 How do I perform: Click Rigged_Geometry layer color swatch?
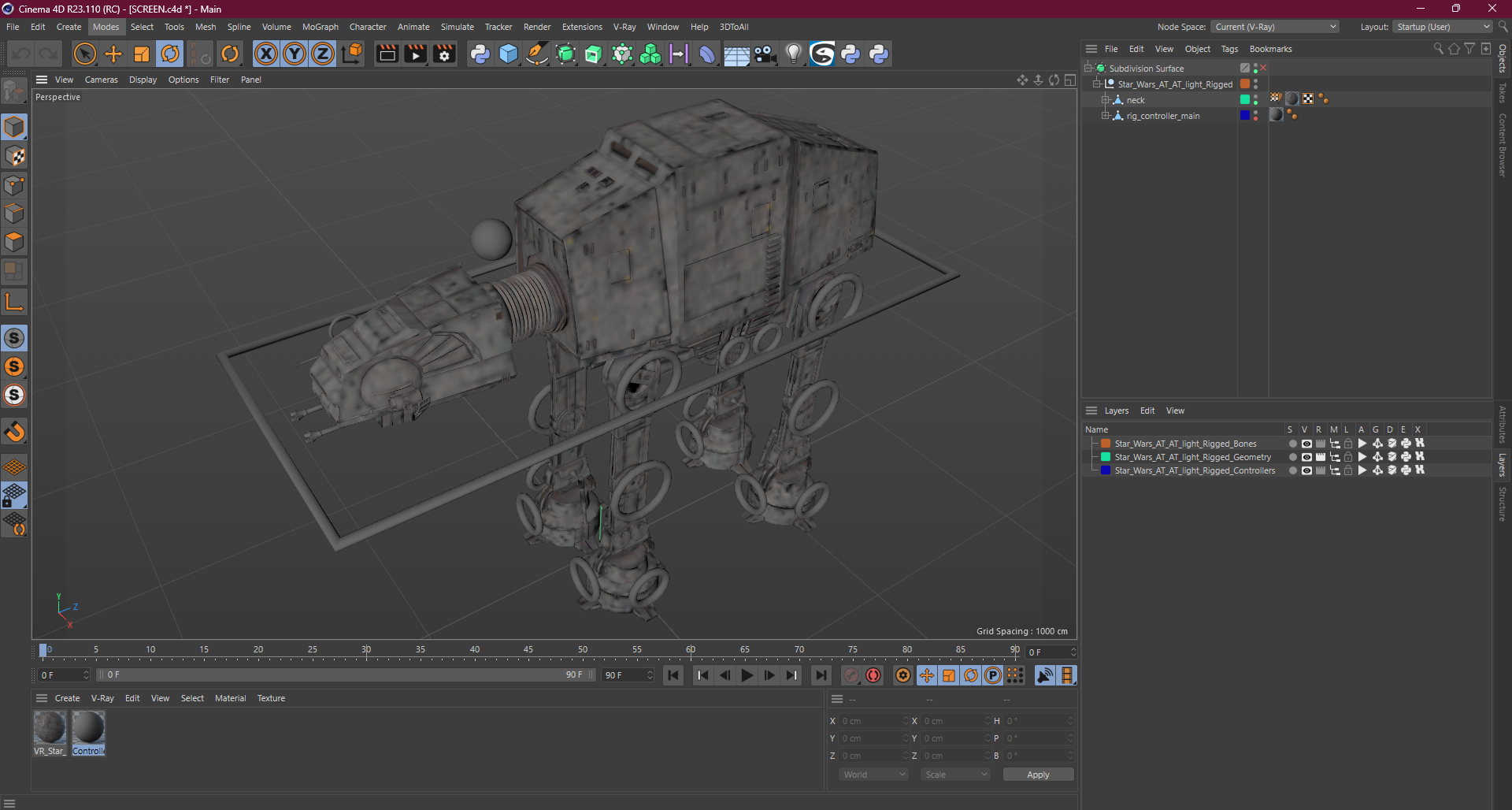point(1105,457)
